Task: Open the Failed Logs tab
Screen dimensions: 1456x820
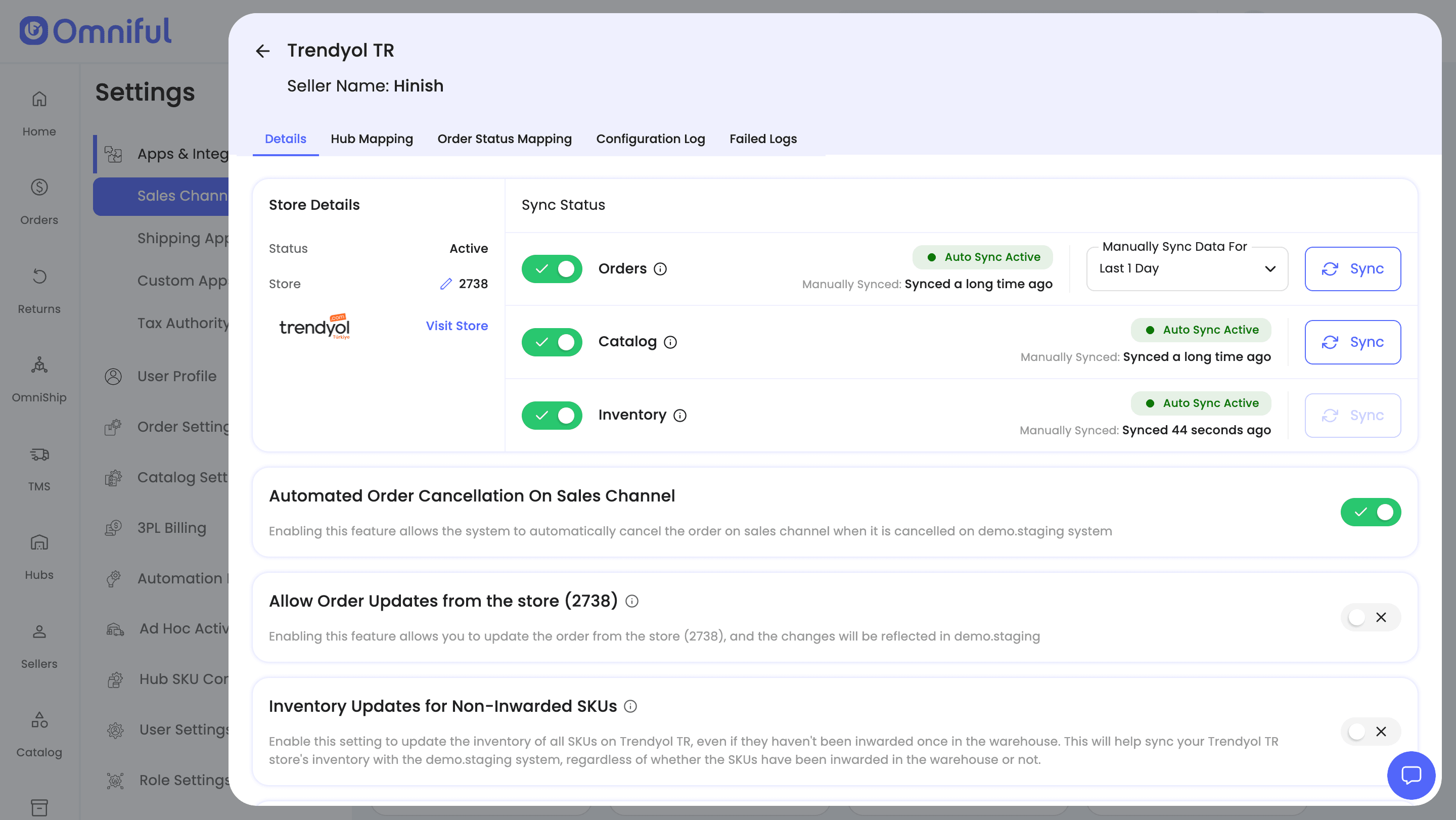Action: 762,139
